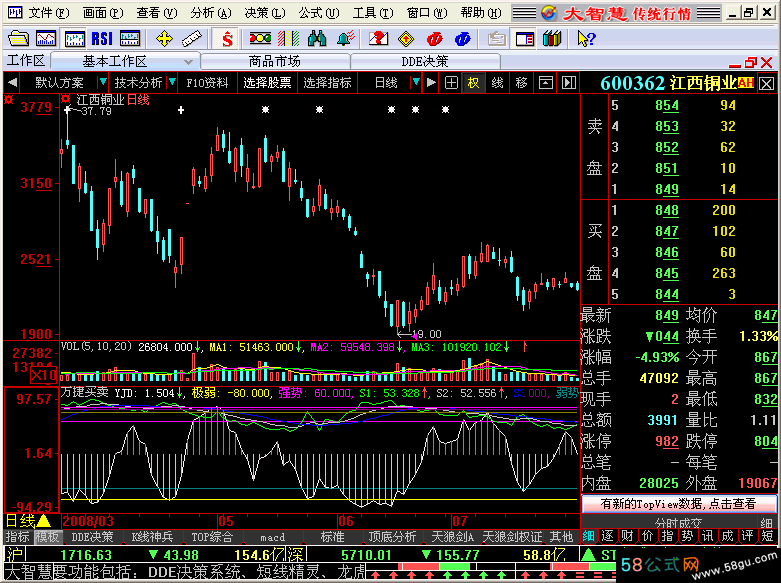Click the gear icon beside 江西铜业 chart title
Screen dimensions: 781x583
point(65,100)
